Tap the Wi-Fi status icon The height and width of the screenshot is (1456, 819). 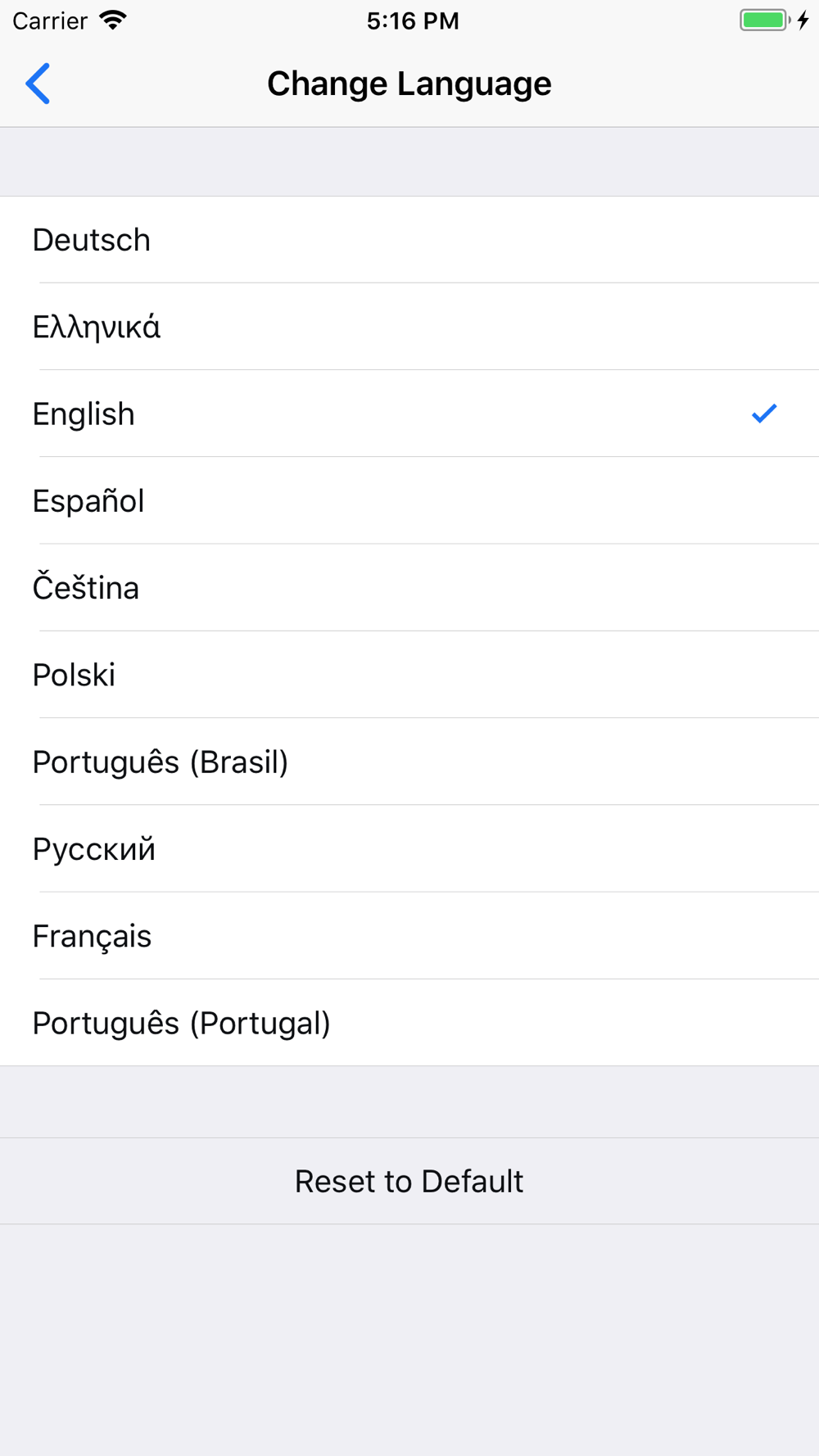113,20
